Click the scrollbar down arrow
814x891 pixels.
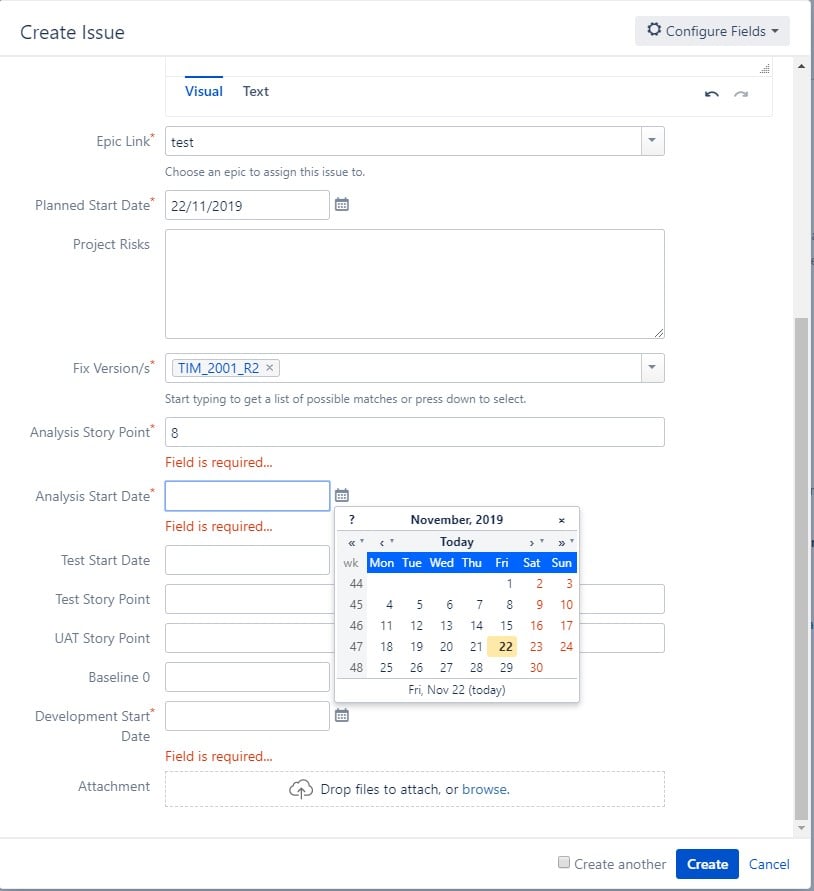[x=801, y=828]
